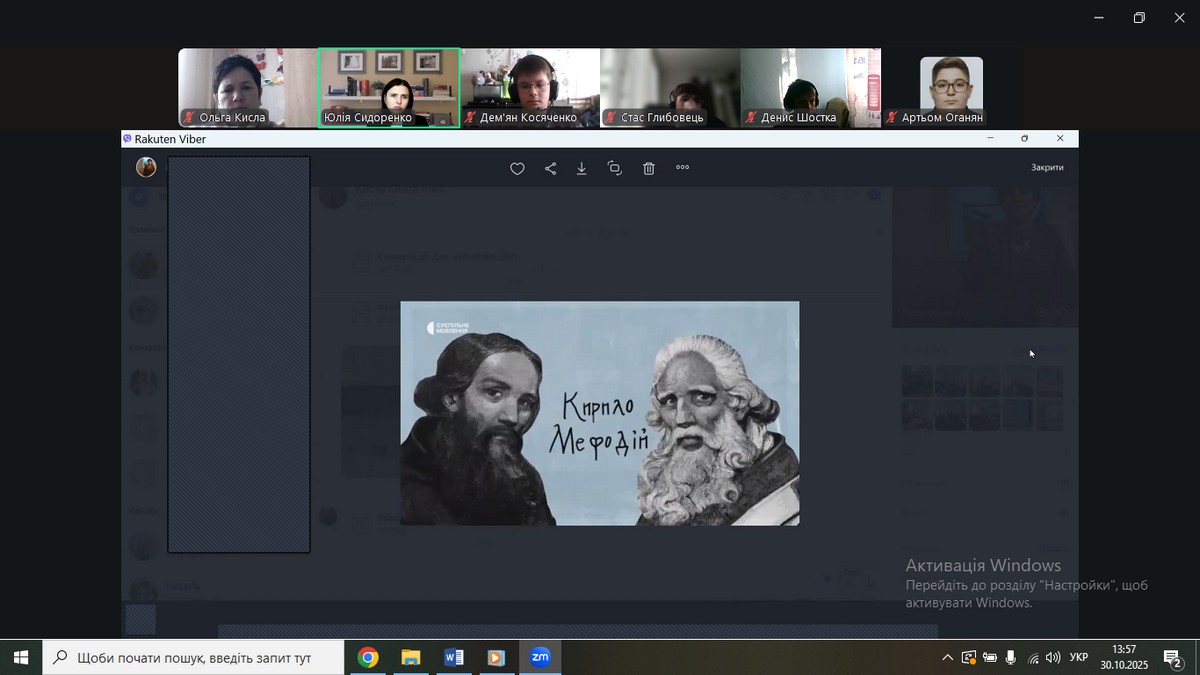Click the Кирило Мефодій picture in the viewer
1200x675 pixels.
pos(599,413)
